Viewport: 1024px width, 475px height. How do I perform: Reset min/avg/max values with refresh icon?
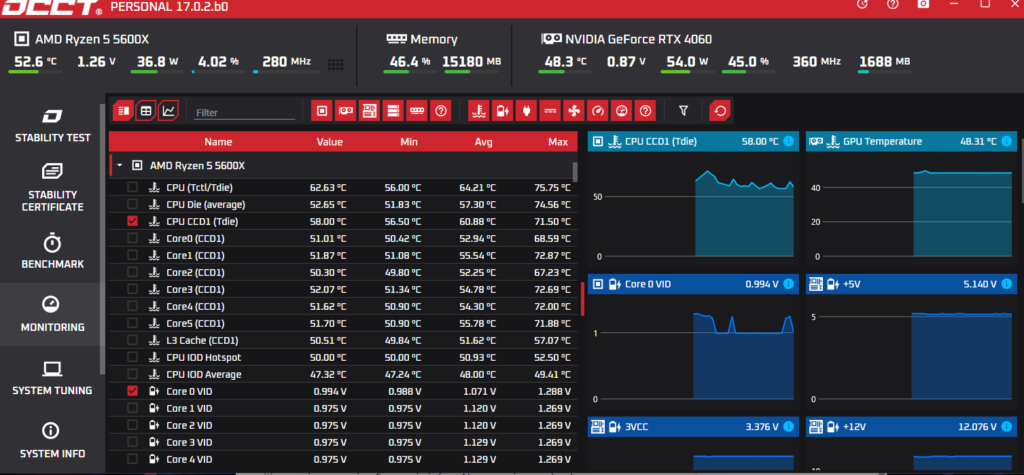720,110
